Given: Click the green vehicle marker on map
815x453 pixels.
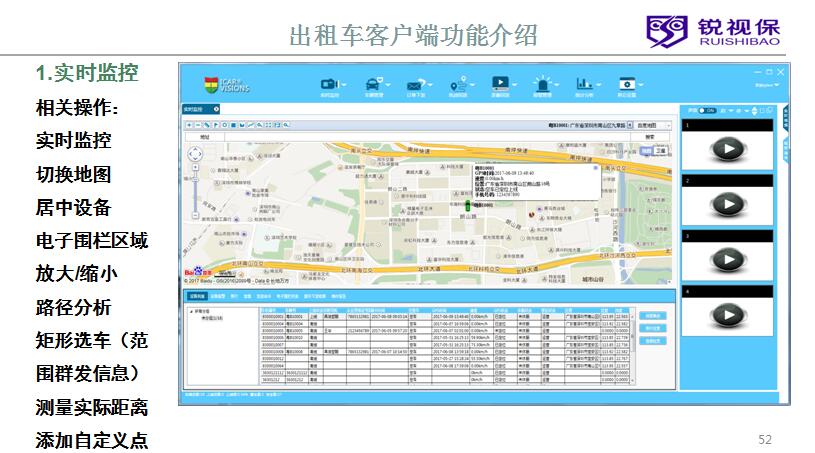Looking at the screenshot, I should point(467,205).
